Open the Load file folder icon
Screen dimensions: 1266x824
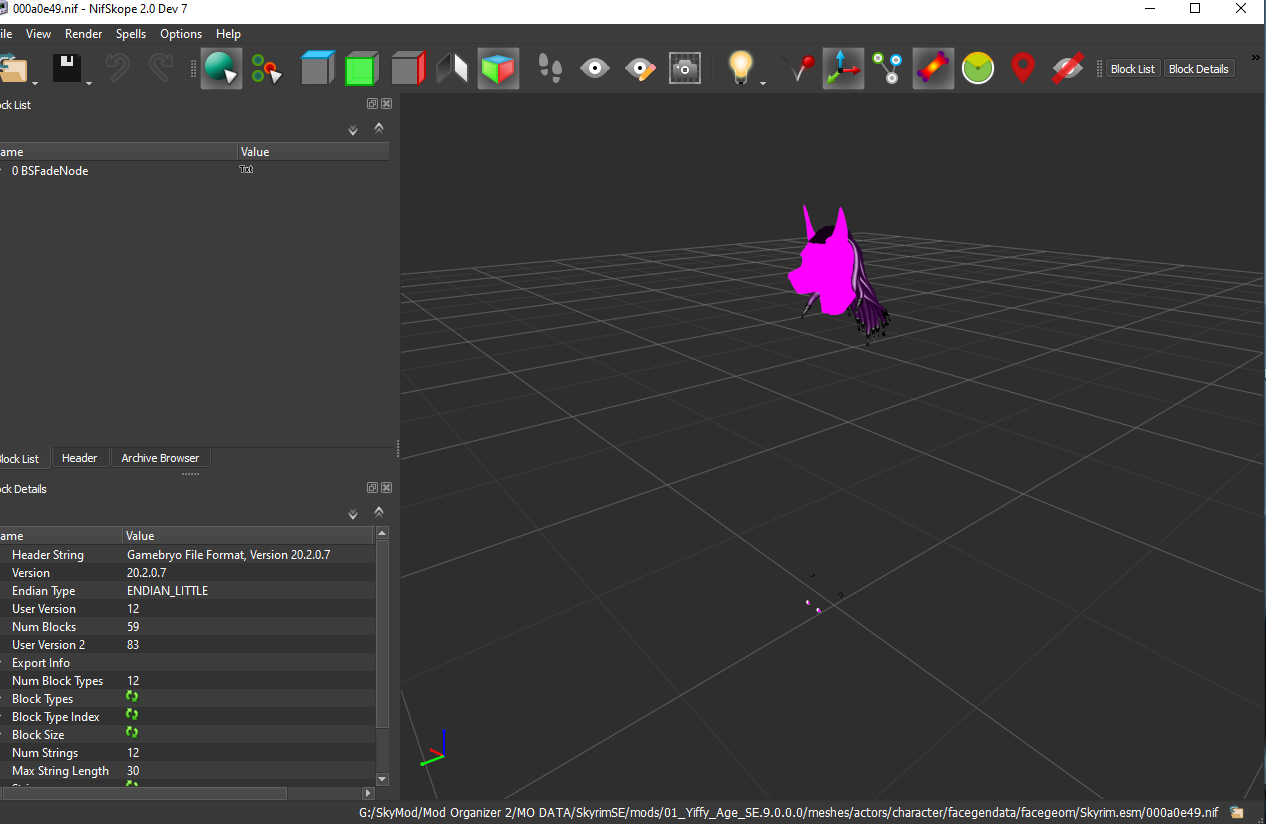12,68
